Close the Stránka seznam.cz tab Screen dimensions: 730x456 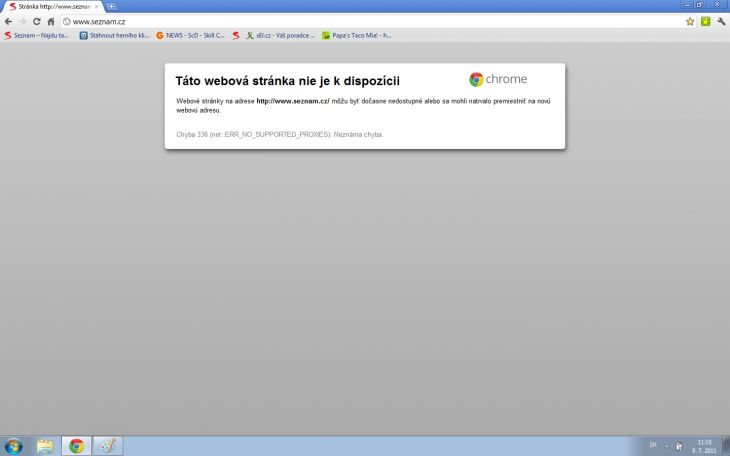tap(97, 7)
